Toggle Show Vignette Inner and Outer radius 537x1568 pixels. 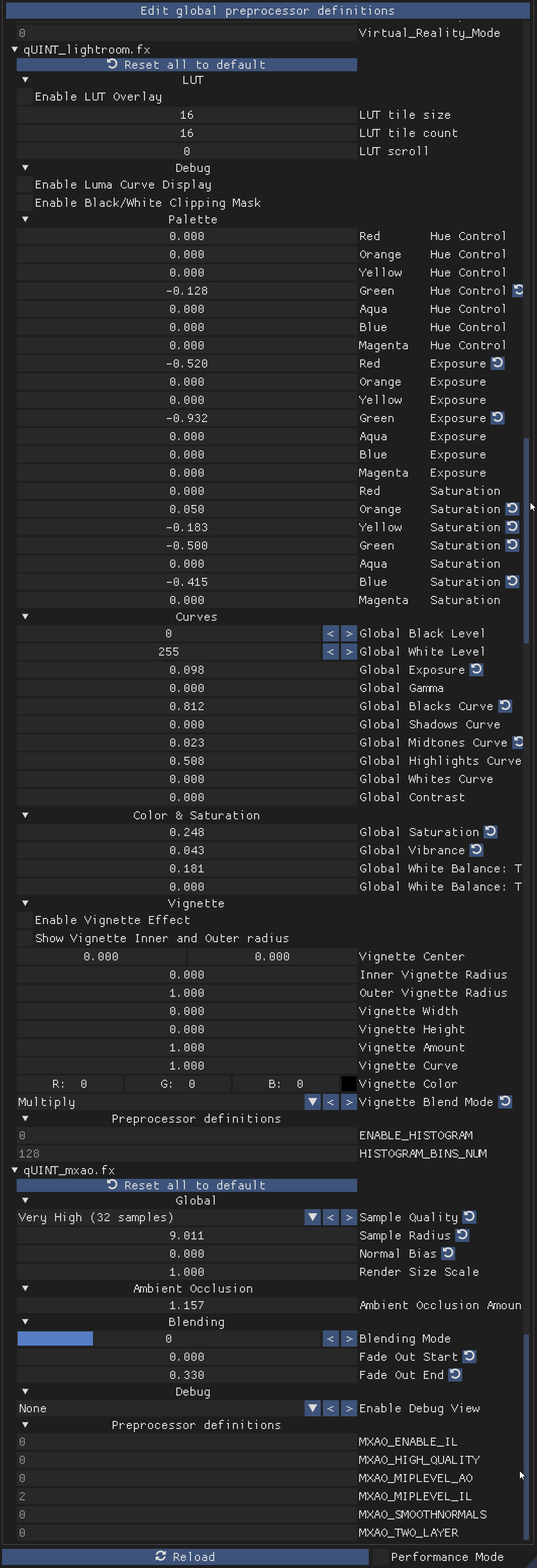point(24,939)
